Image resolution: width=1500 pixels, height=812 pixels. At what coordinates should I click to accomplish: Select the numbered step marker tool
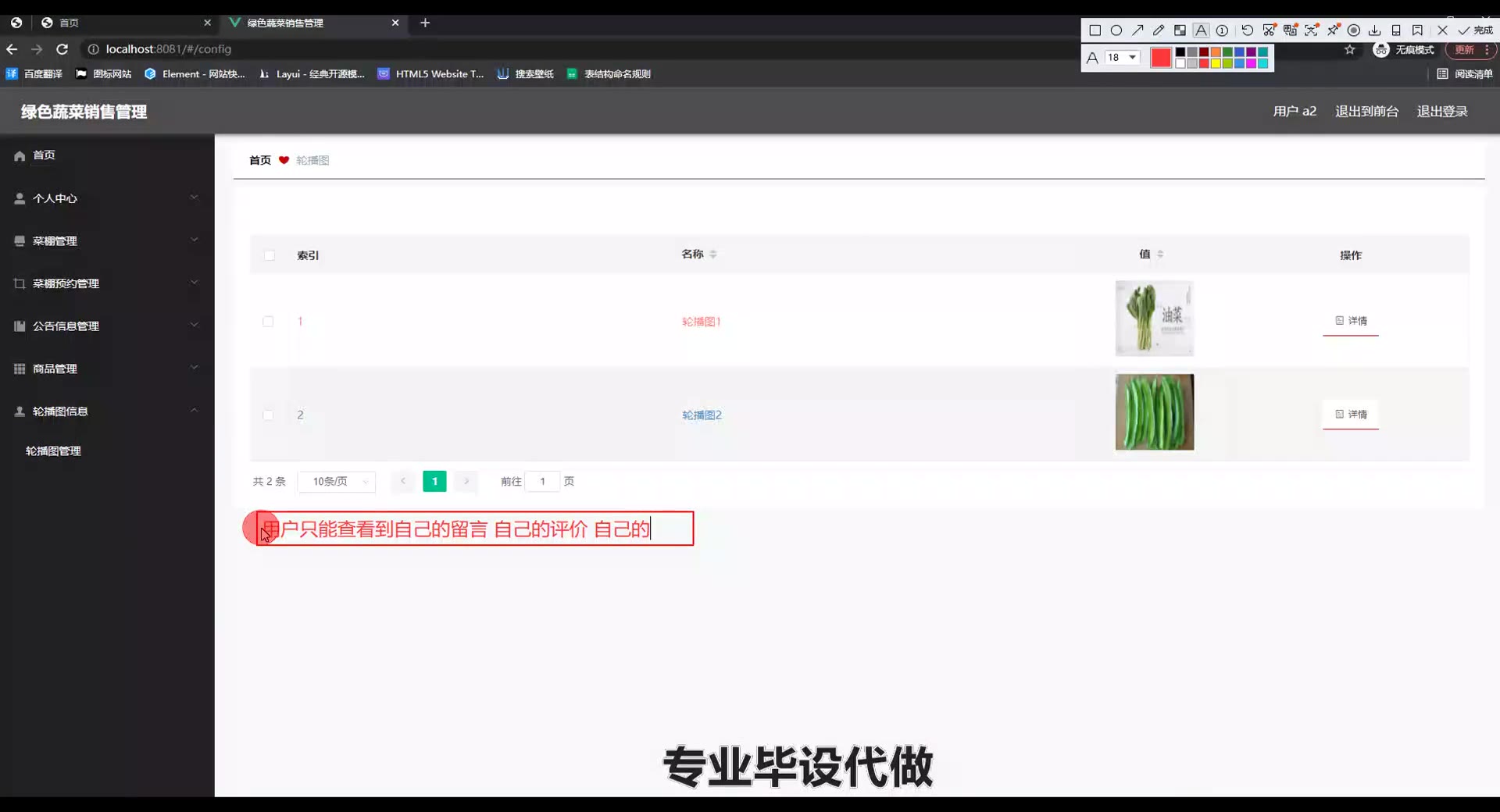pyautogui.click(x=1222, y=30)
